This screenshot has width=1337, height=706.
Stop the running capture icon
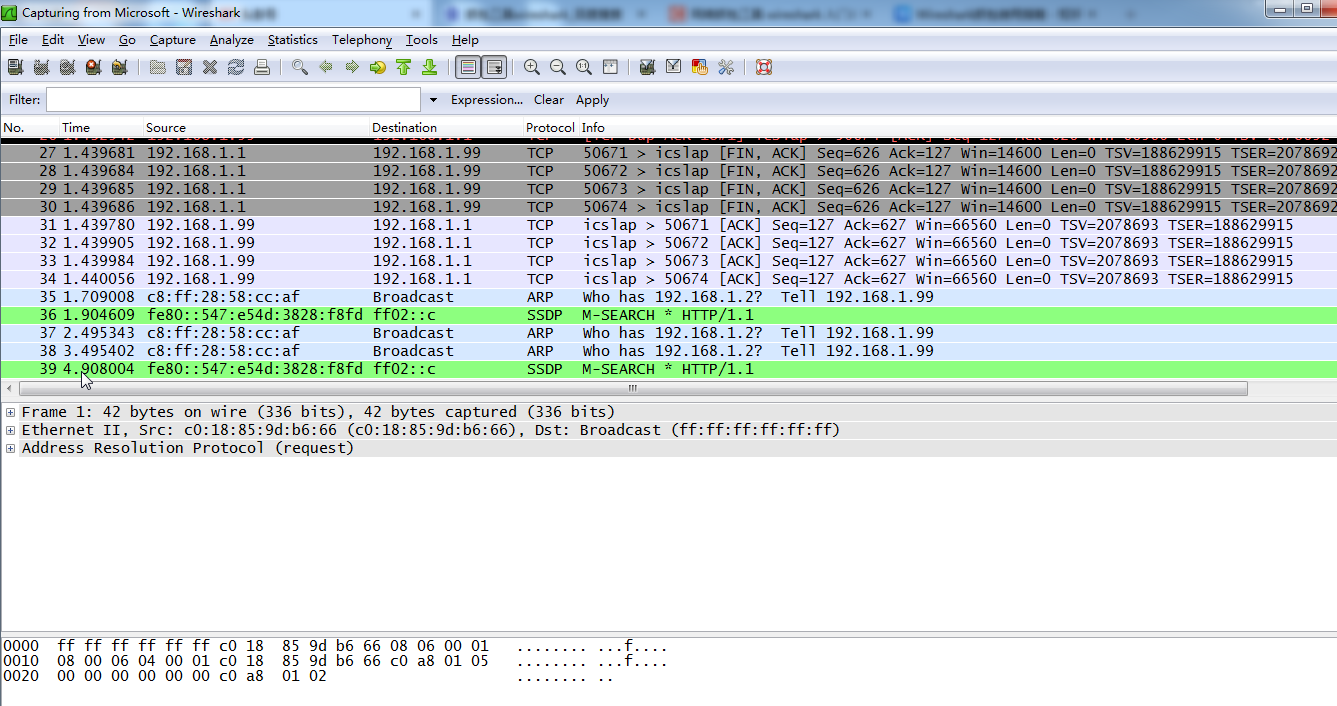(93, 67)
